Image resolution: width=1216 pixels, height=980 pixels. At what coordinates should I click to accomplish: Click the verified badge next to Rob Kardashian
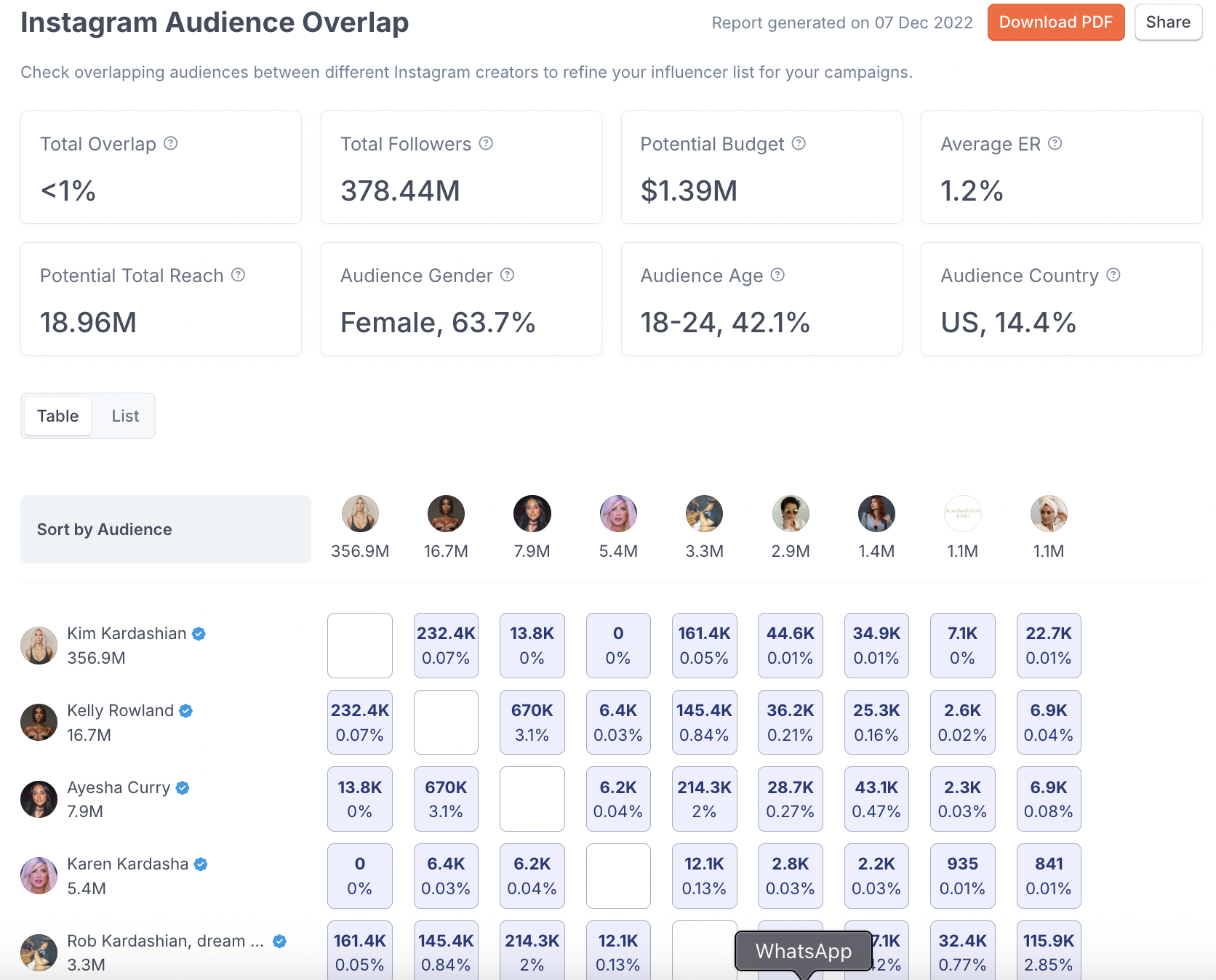279,941
